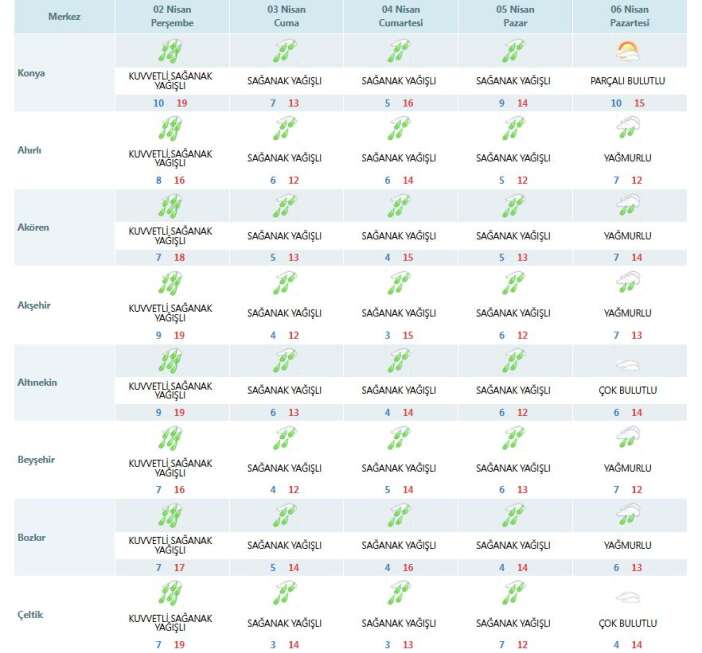This screenshot has width=702, height=653.
Task: Click Ahırlı's rainy icon for 06 Nisan Pazartesi
Action: pyautogui.click(x=629, y=127)
